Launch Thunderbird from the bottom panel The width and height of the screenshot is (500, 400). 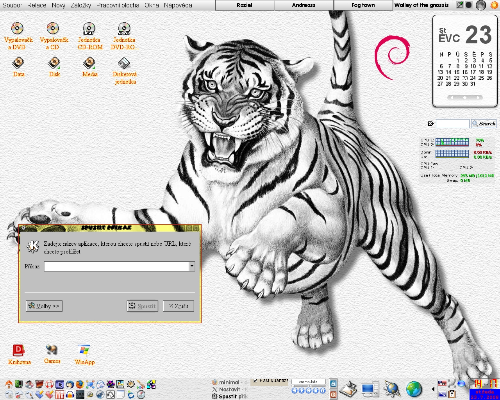pyautogui.click(x=70, y=384)
